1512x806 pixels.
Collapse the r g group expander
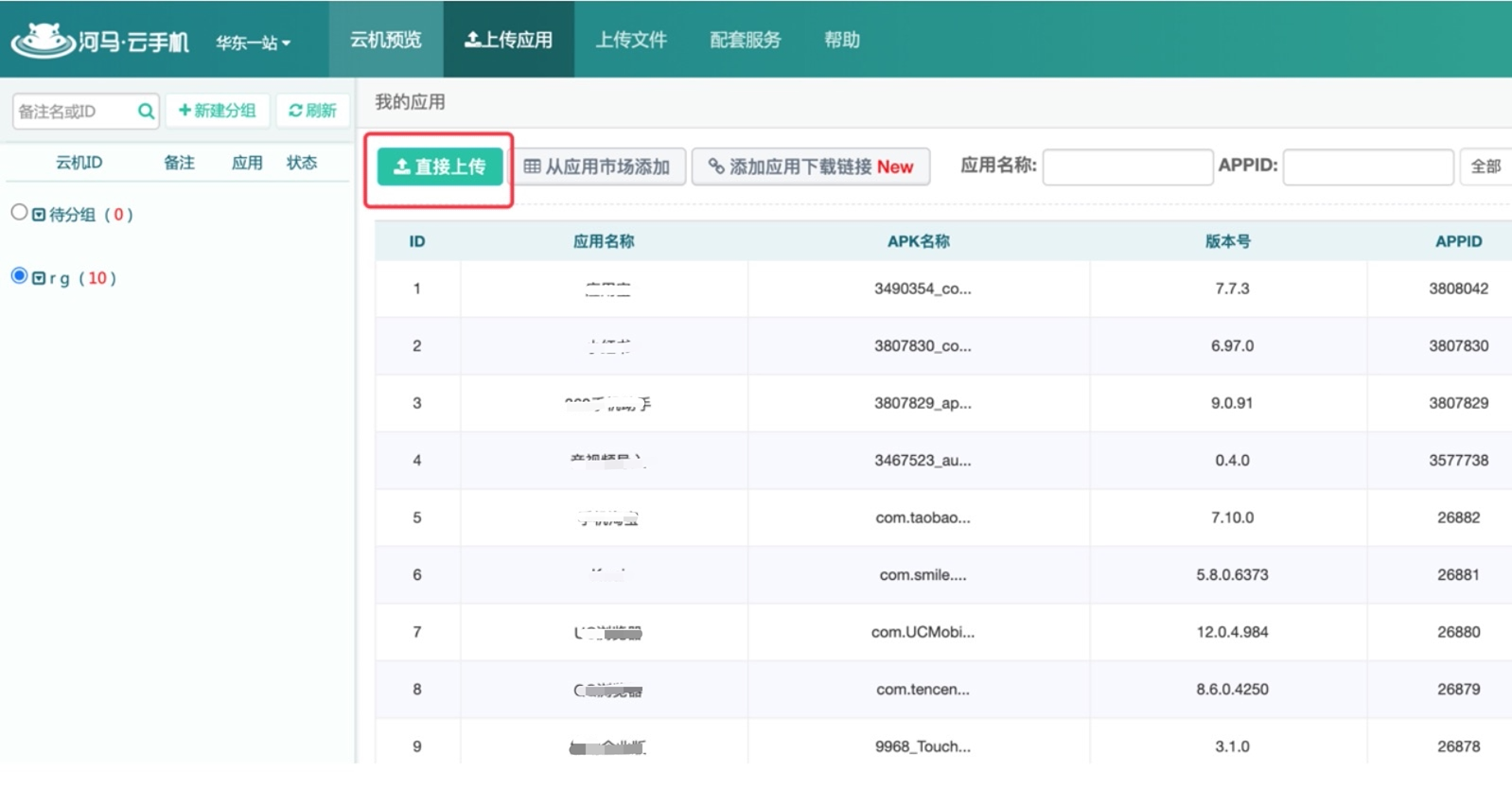pyautogui.click(x=39, y=278)
